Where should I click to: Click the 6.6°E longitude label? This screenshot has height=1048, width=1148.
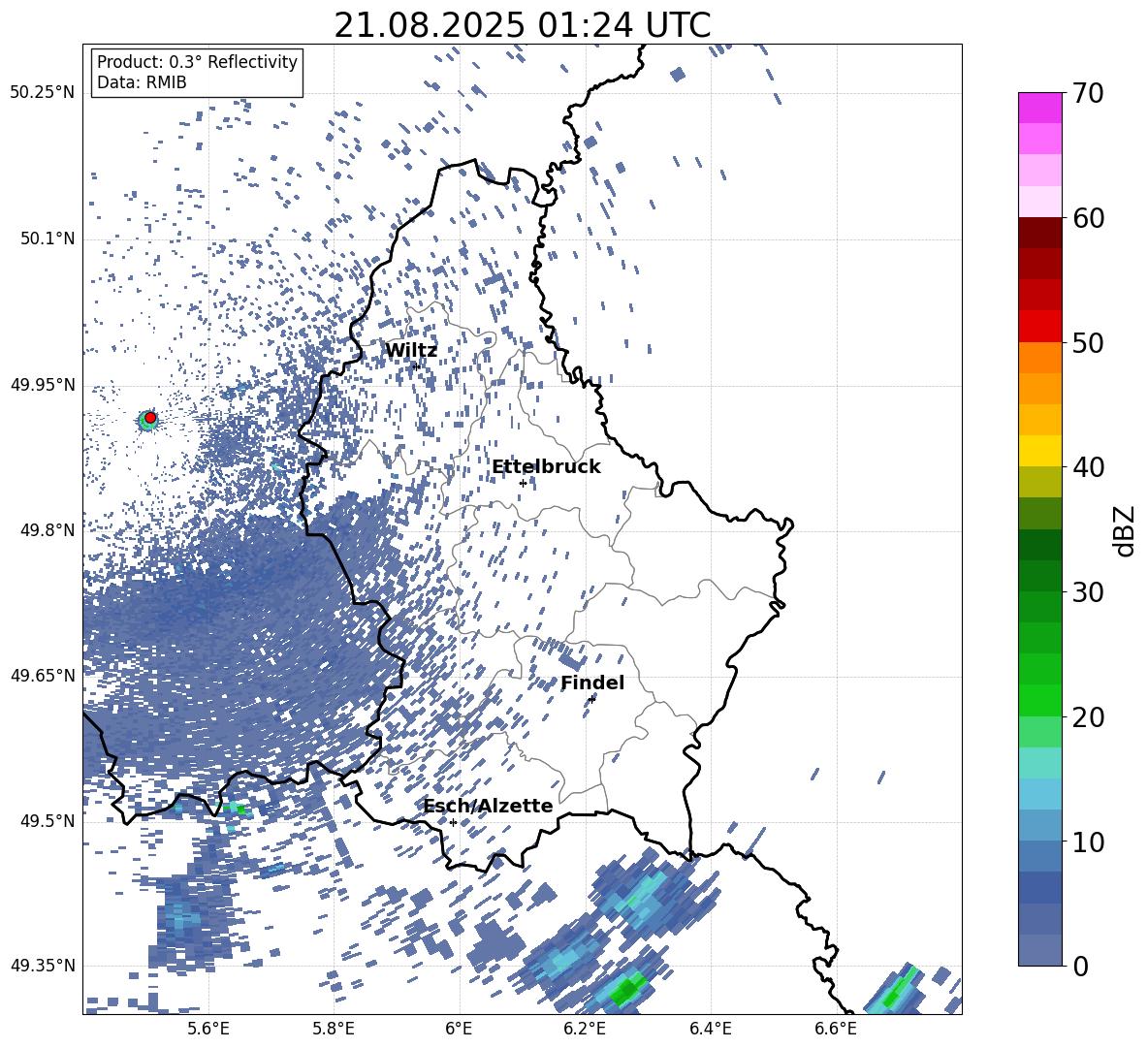point(836,1029)
